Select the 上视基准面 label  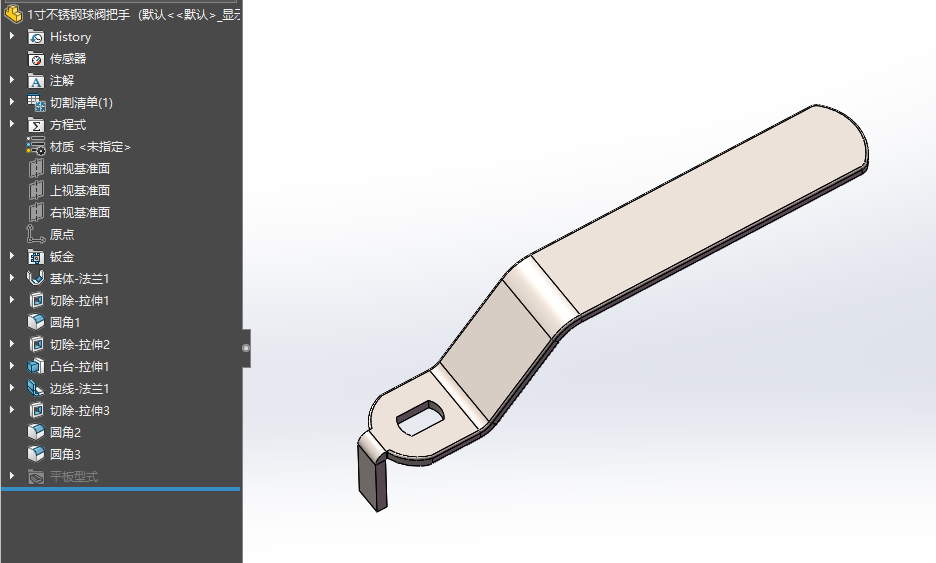pyautogui.click(x=80, y=190)
